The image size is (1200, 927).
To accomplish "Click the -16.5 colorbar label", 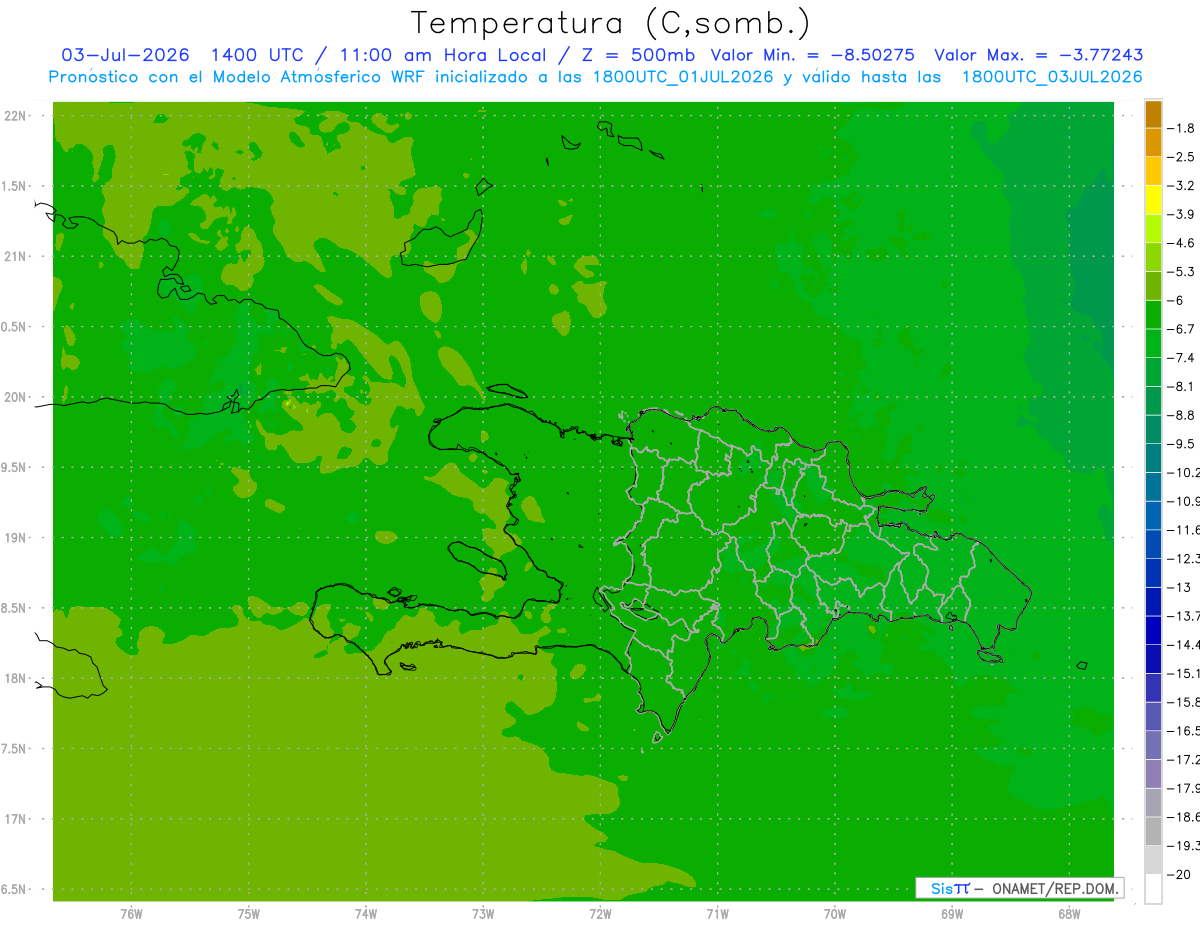I will (1184, 731).
